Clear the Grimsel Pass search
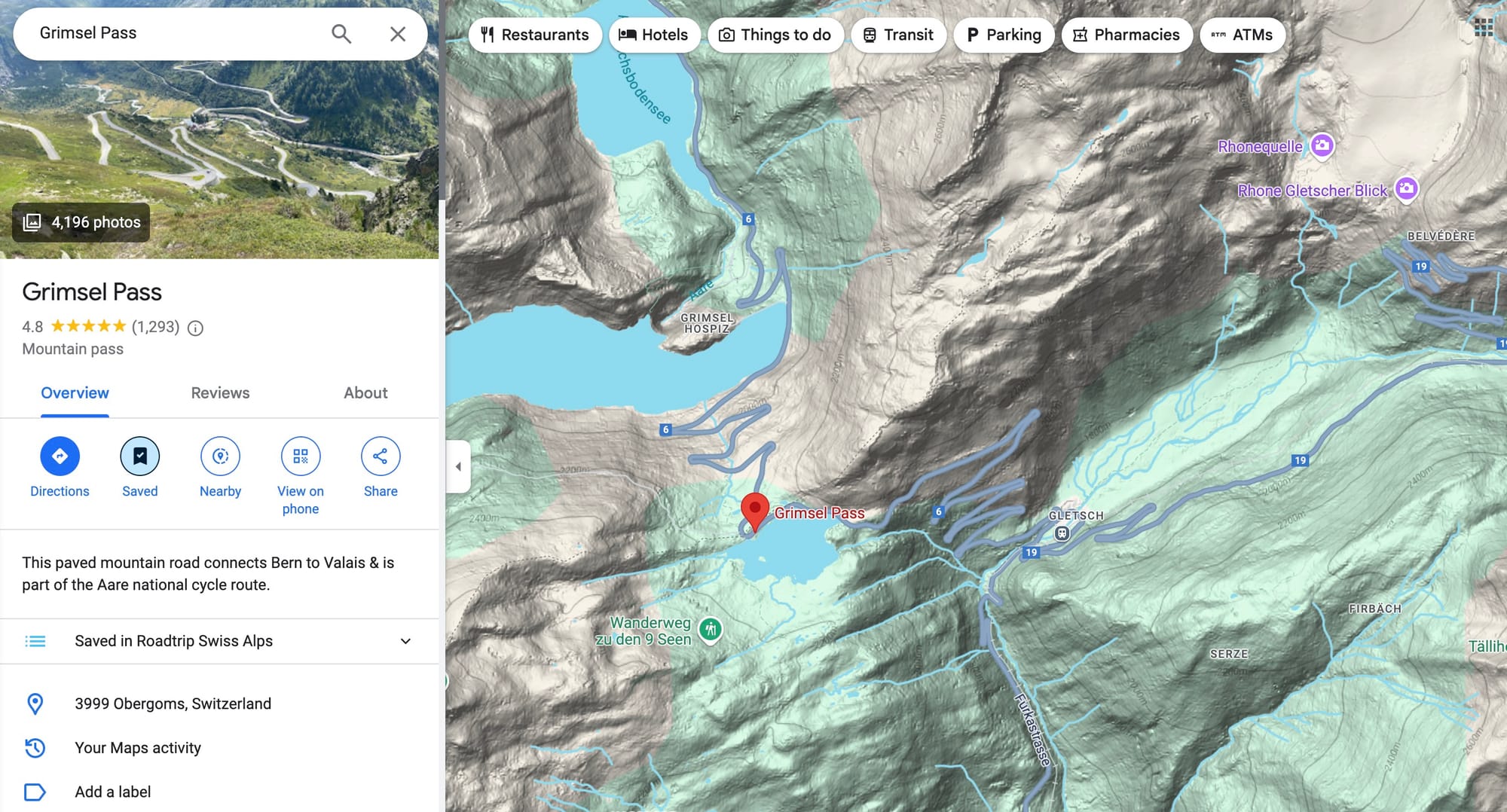 coord(398,34)
